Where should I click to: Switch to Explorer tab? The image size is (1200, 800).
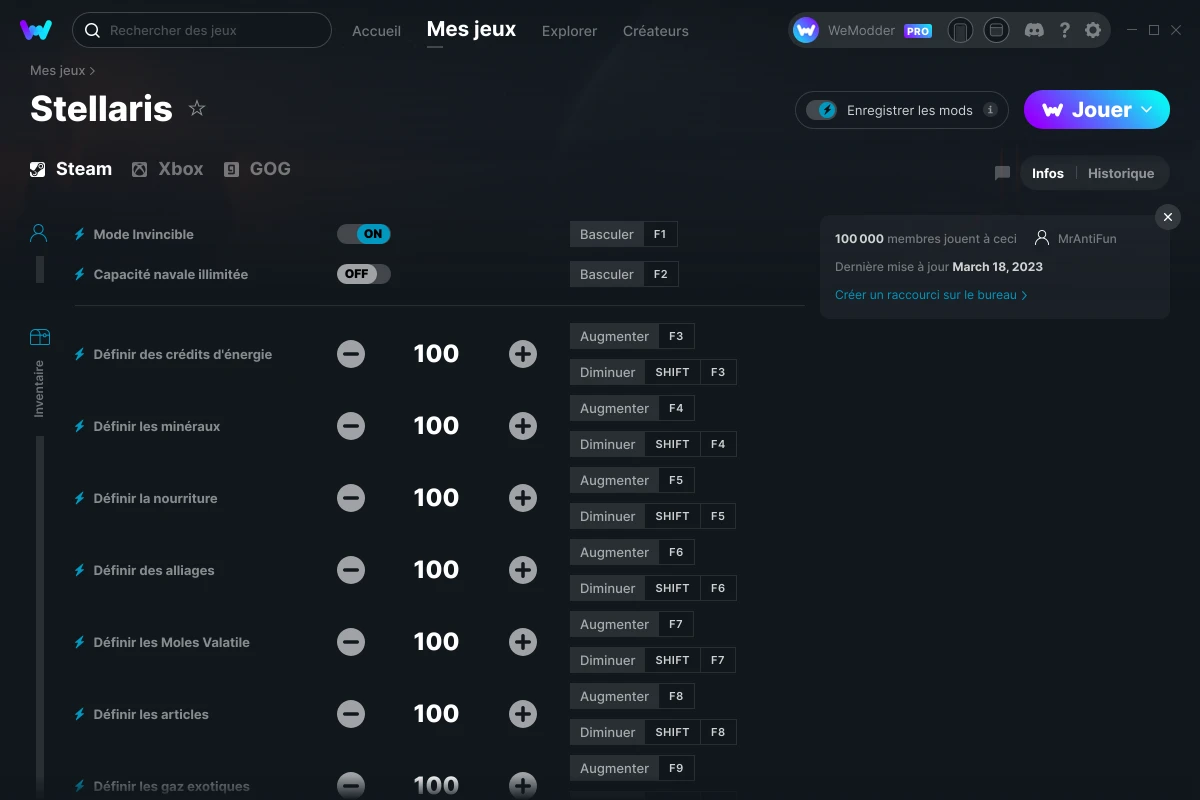pyautogui.click(x=569, y=31)
